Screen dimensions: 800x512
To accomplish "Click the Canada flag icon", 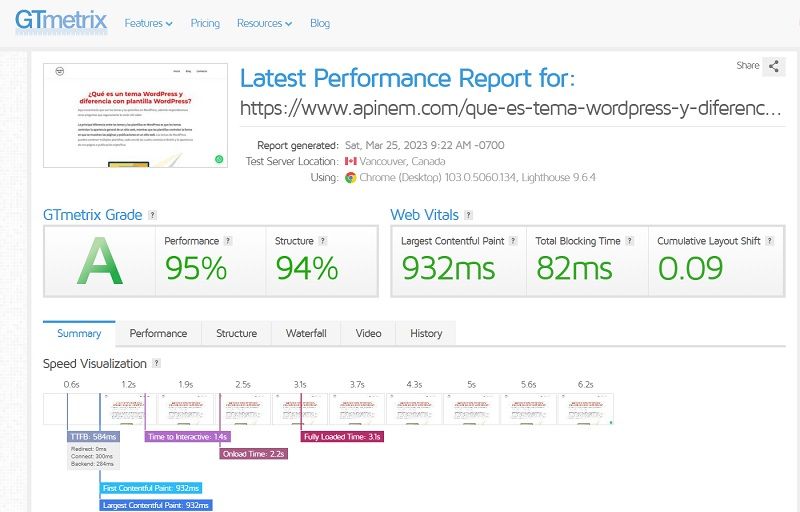I will coord(351,161).
